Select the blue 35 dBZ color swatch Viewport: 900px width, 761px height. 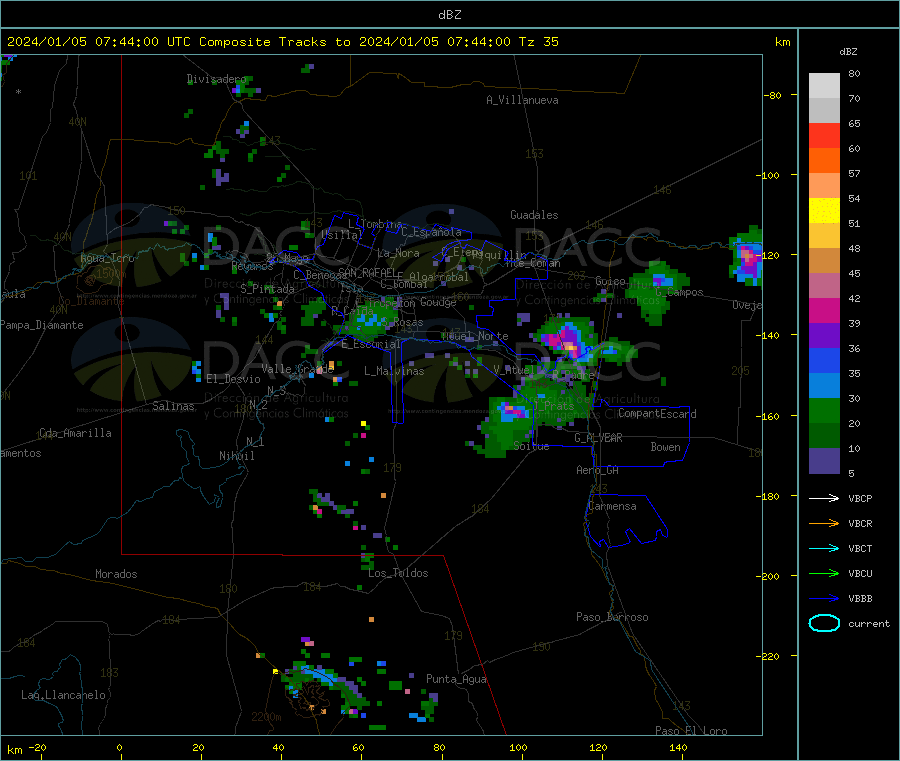(824, 360)
